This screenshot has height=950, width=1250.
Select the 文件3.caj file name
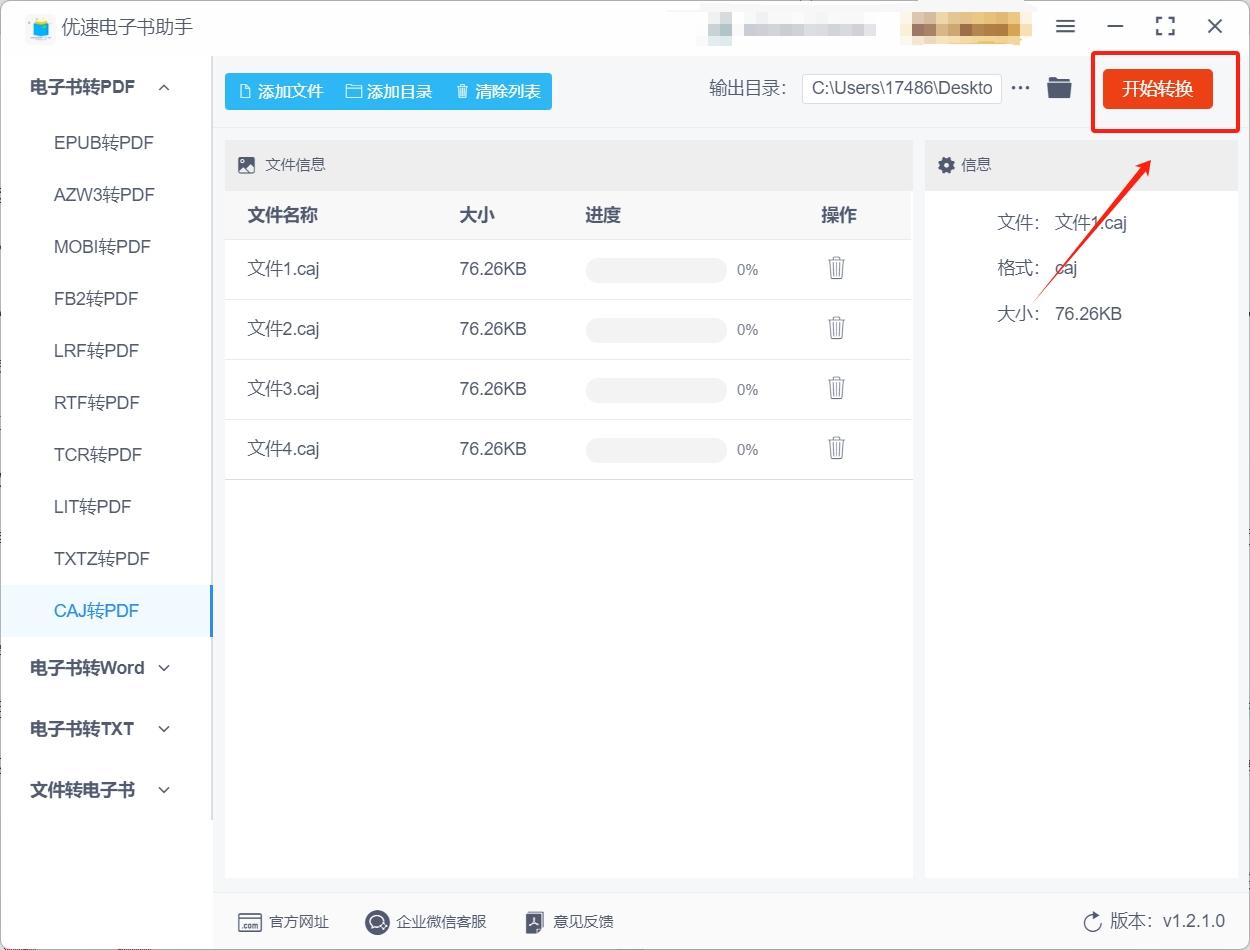284,389
